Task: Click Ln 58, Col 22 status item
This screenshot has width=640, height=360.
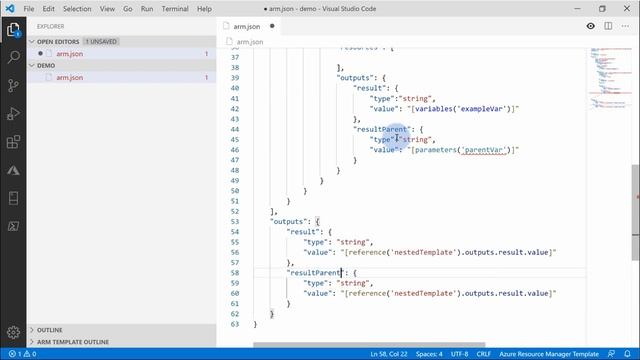Action: coord(389,354)
